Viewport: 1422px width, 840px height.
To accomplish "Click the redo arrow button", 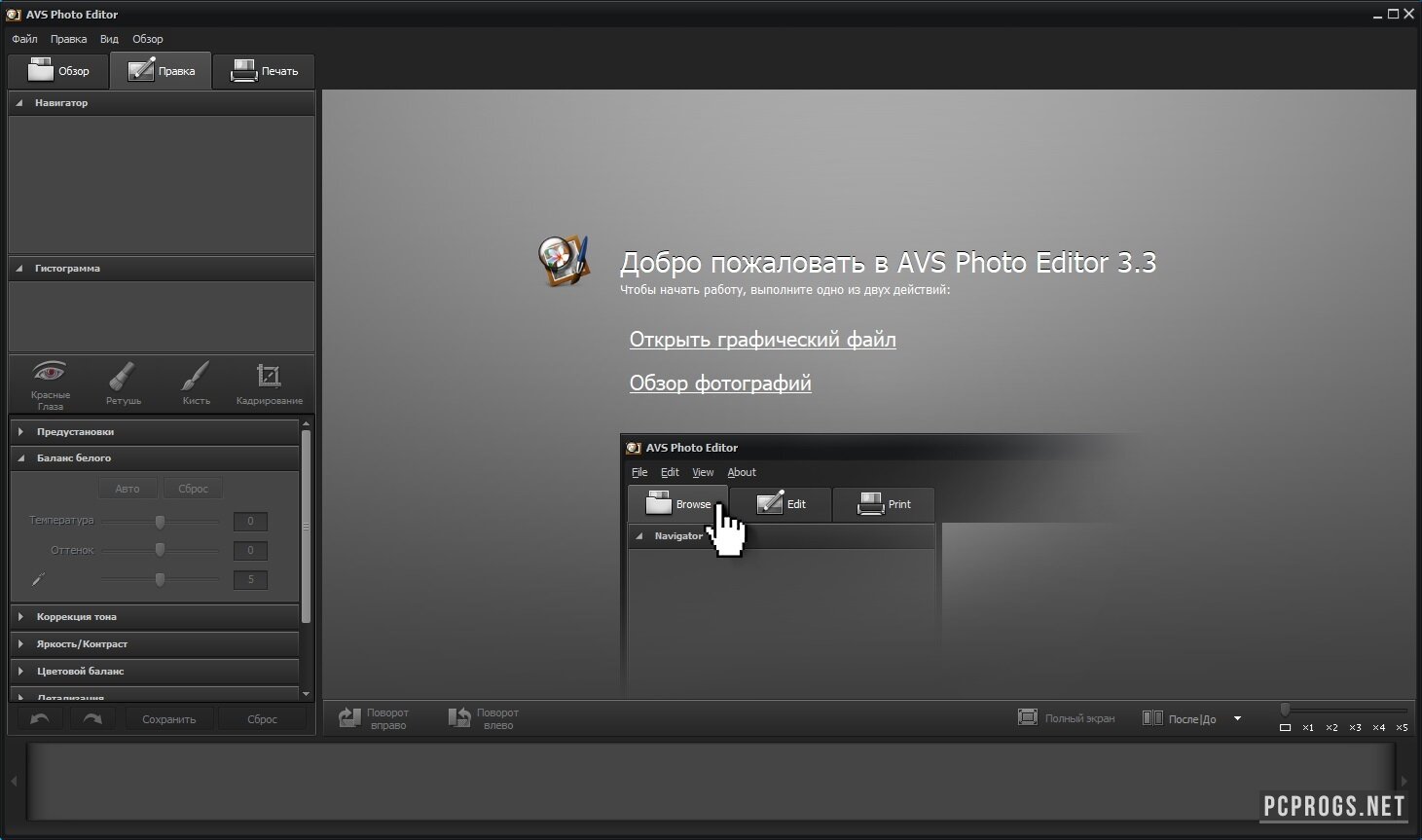I will 92,719.
